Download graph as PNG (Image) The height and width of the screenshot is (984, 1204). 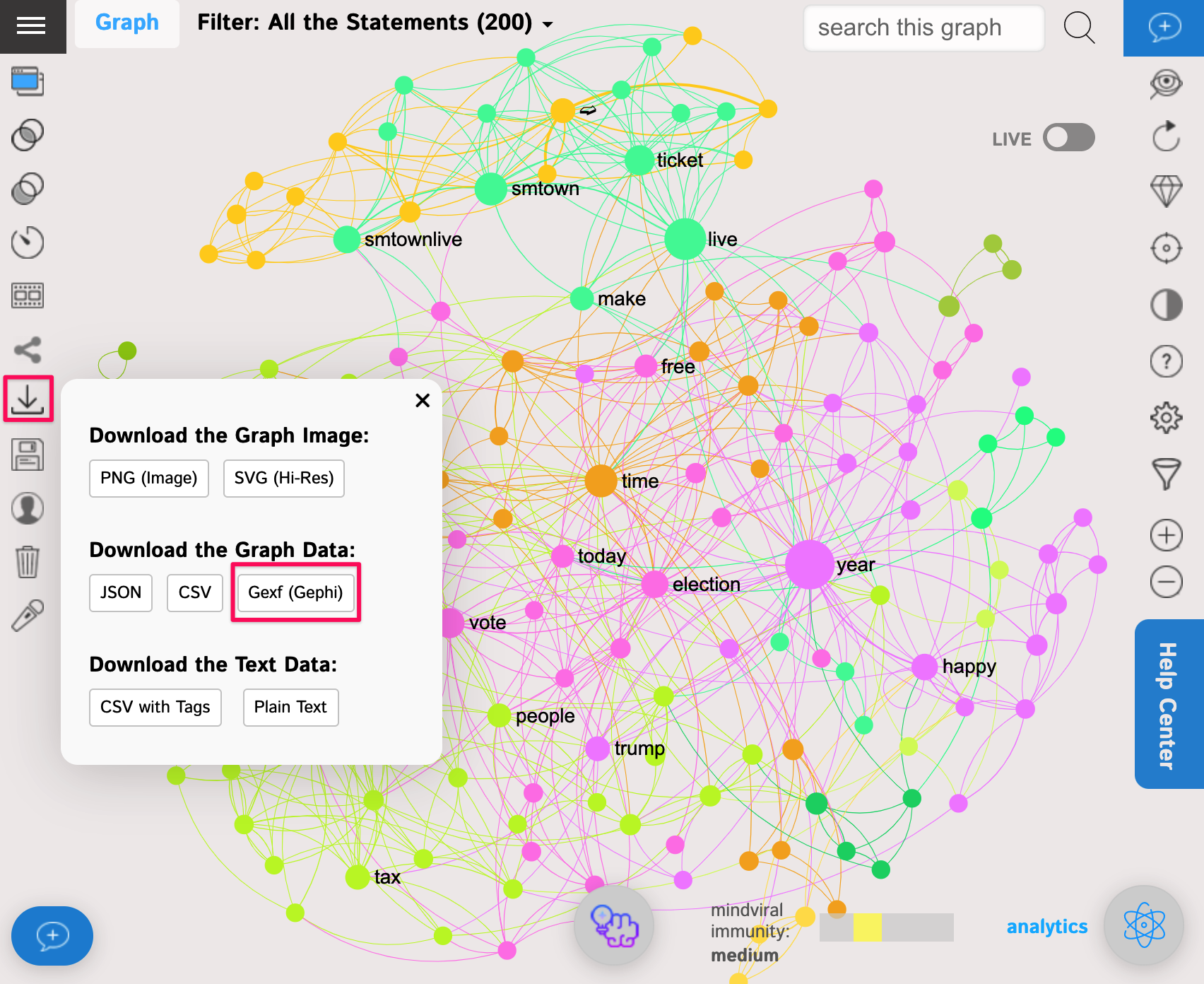click(x=149, y=479)
